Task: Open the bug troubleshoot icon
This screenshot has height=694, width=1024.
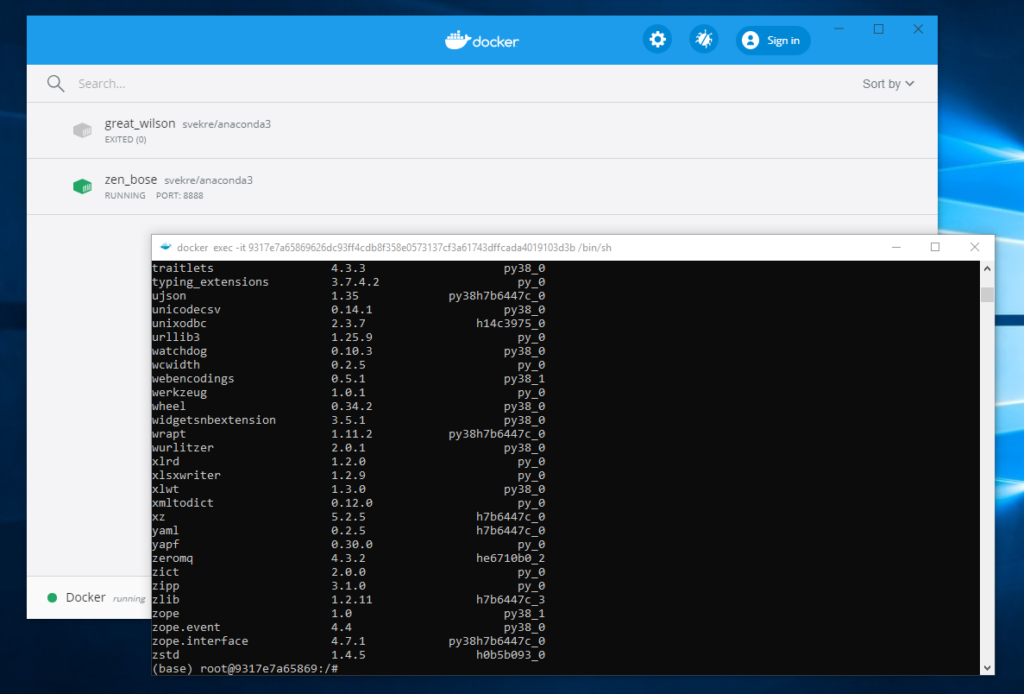Action: click(x=703, y=40)
